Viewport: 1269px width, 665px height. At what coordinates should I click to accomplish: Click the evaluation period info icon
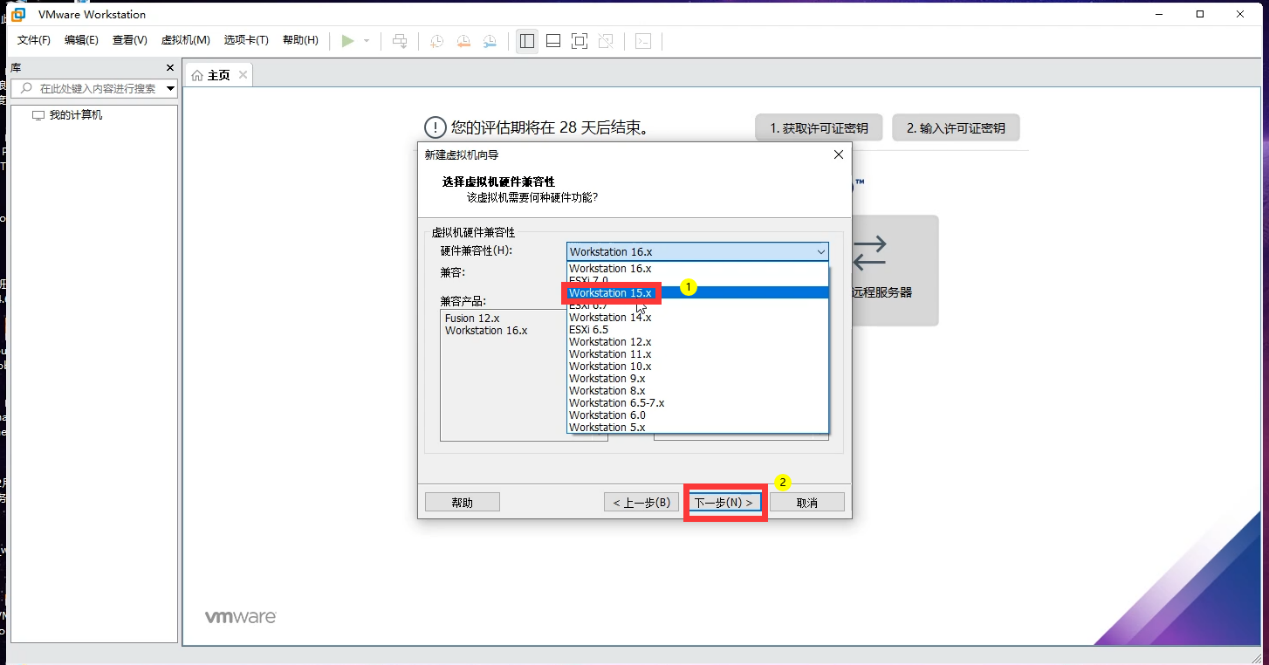(435, 128)
